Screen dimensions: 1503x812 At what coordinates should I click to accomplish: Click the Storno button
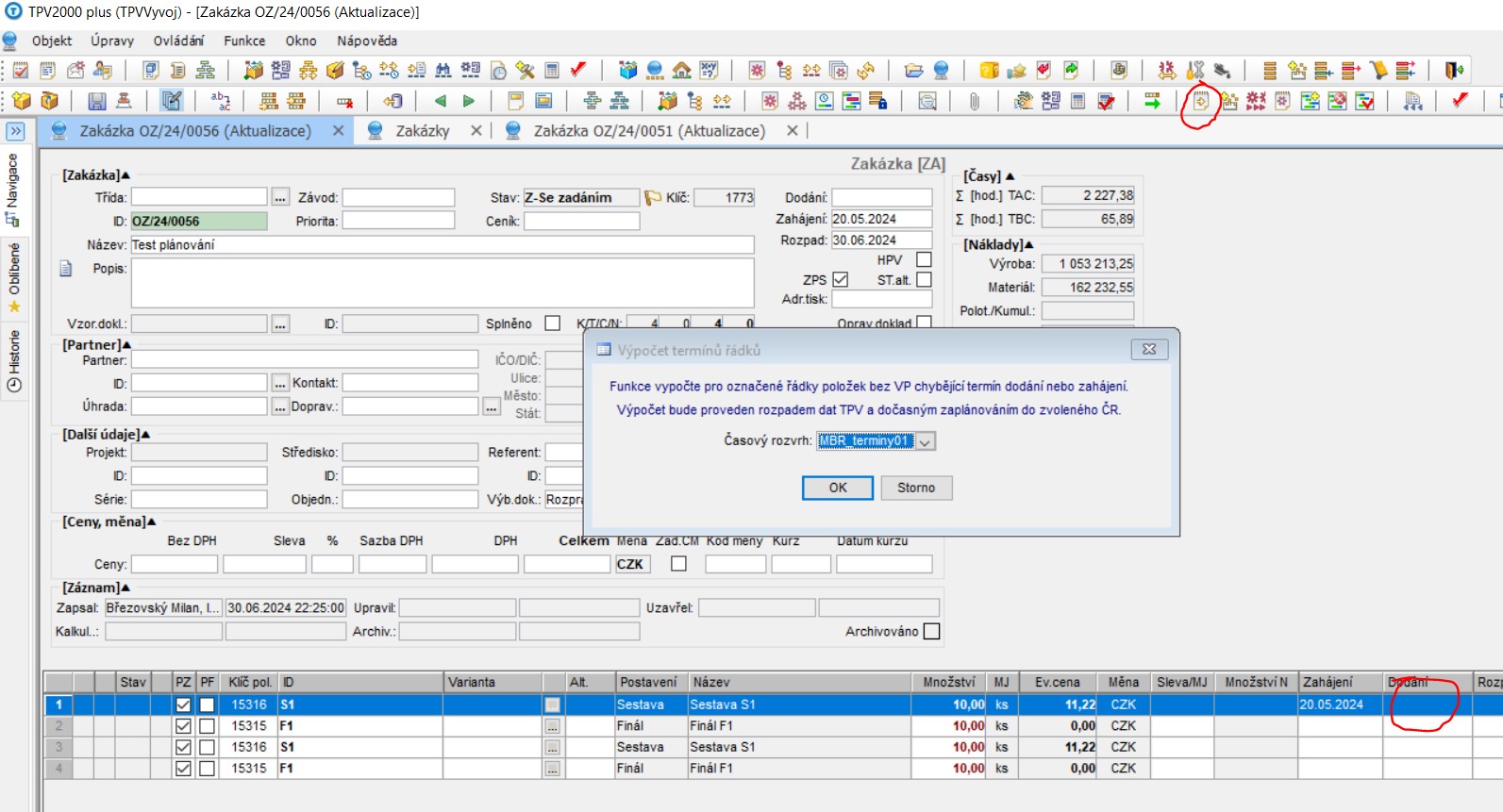pos(916,488)
